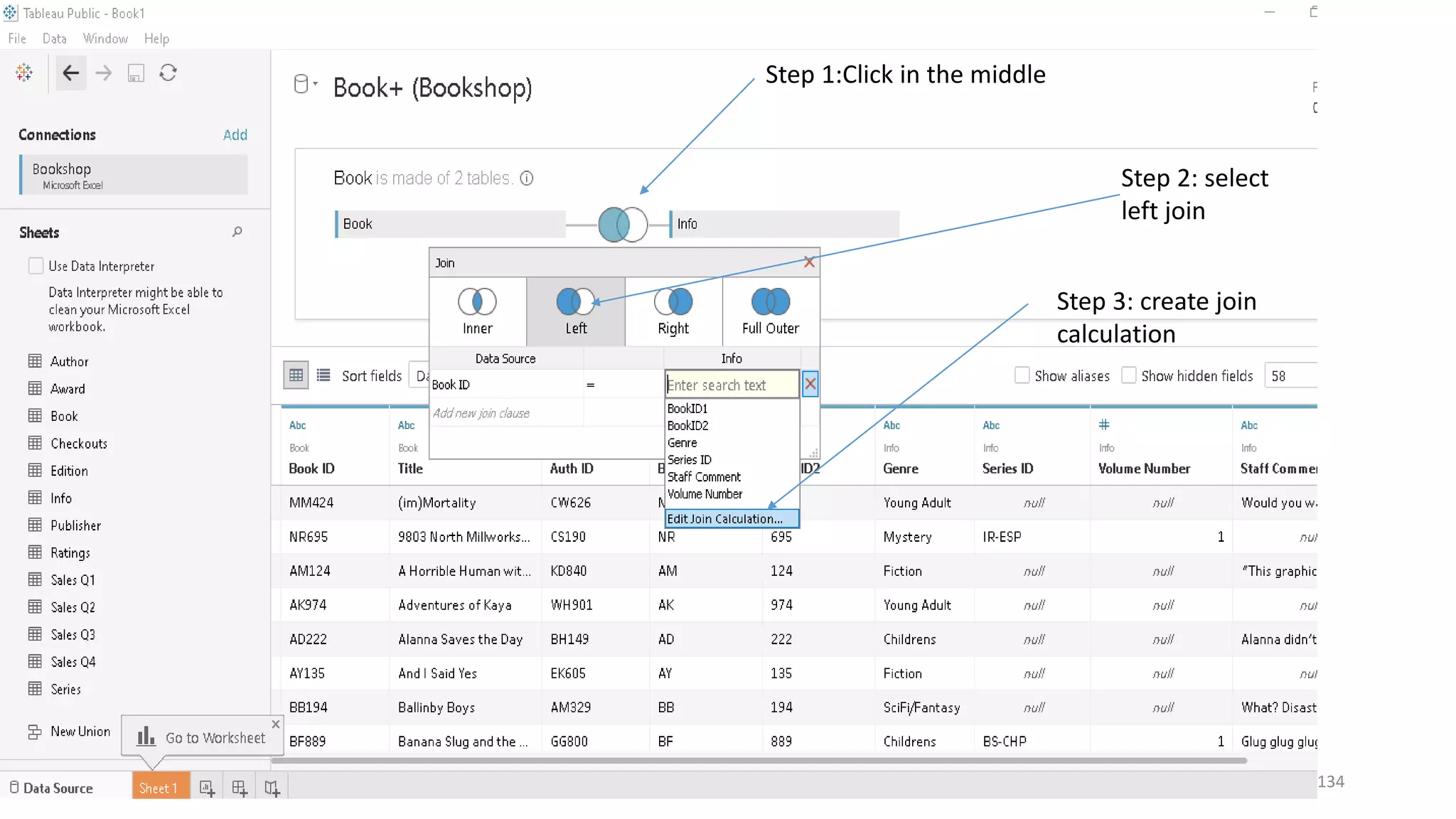The height and width of the screenshot is (819, 1456).
Task: Toggle Show hidden fields checkbox
Action: click(1128, 375)
